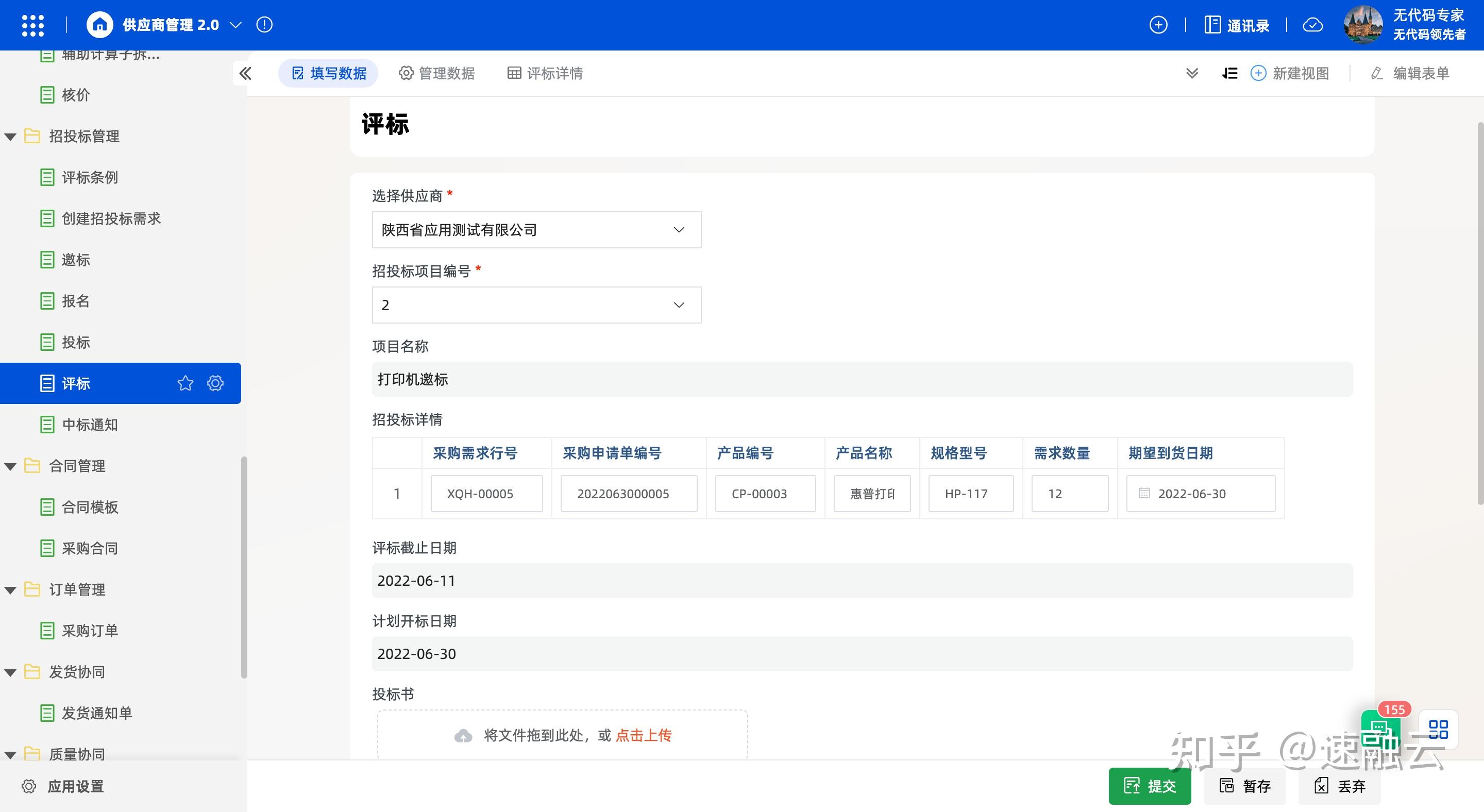Star the 评标 form as favorite
Image resolution: width=1484 pixels, height=812 pixels.
[185, 383]
